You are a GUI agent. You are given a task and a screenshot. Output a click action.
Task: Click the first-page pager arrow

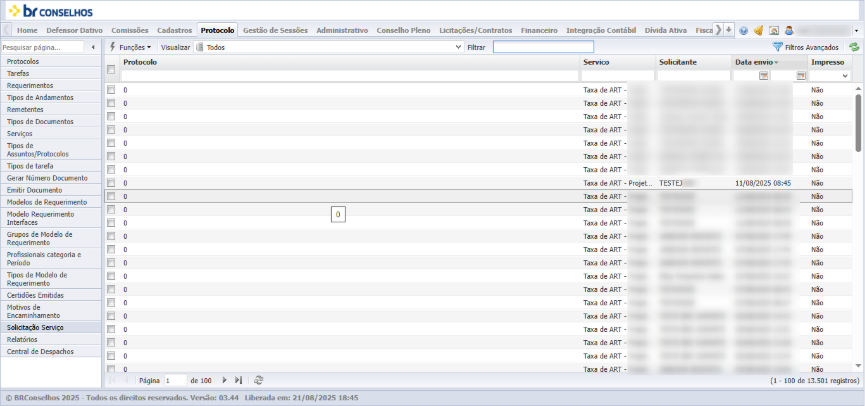(112, 380)
